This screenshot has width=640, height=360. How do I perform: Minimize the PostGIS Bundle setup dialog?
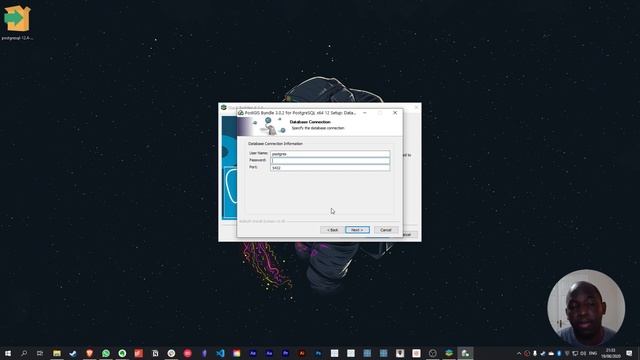click(x=364, y=113)
